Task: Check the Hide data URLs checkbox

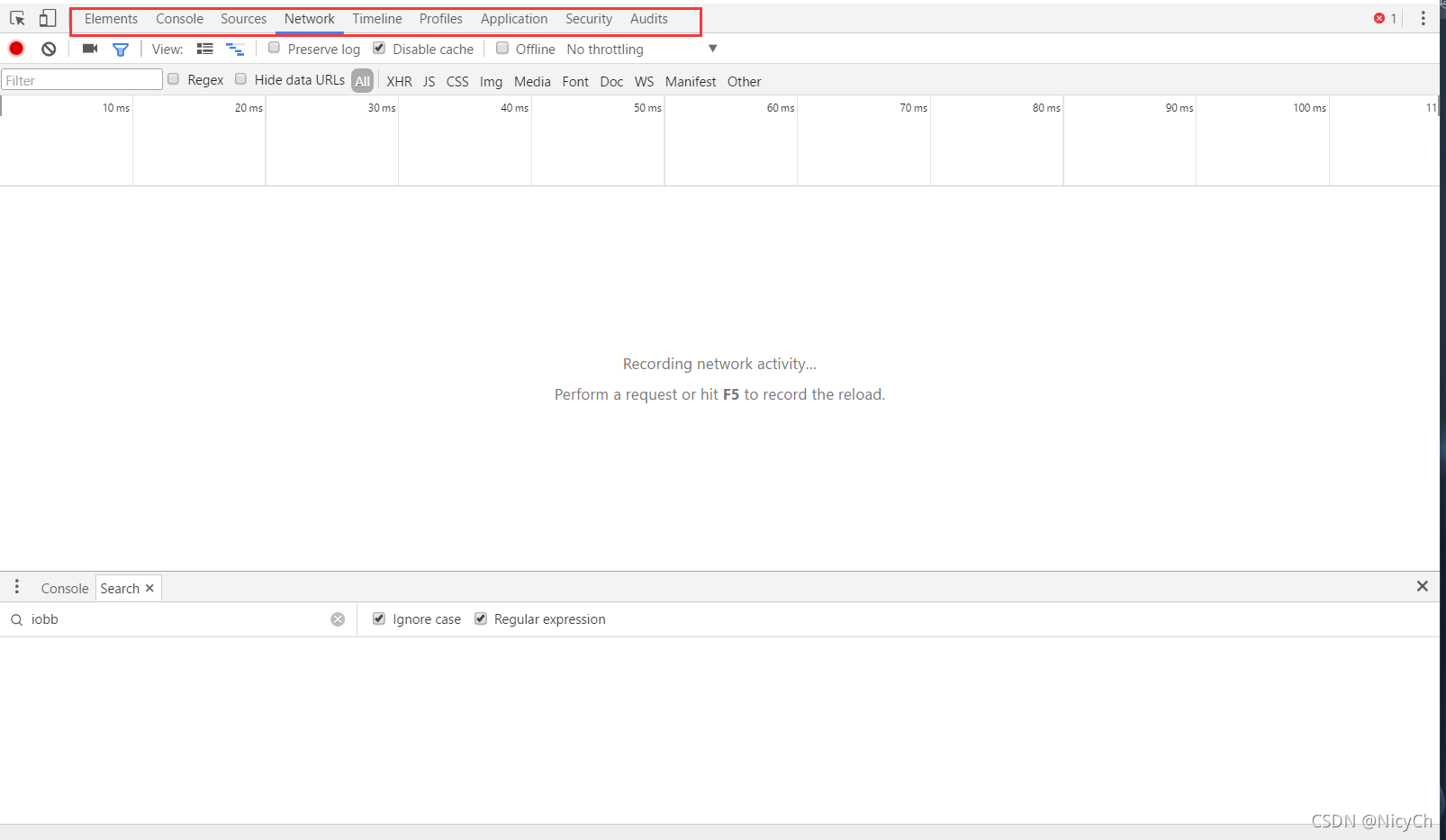Action: [240, 79]
